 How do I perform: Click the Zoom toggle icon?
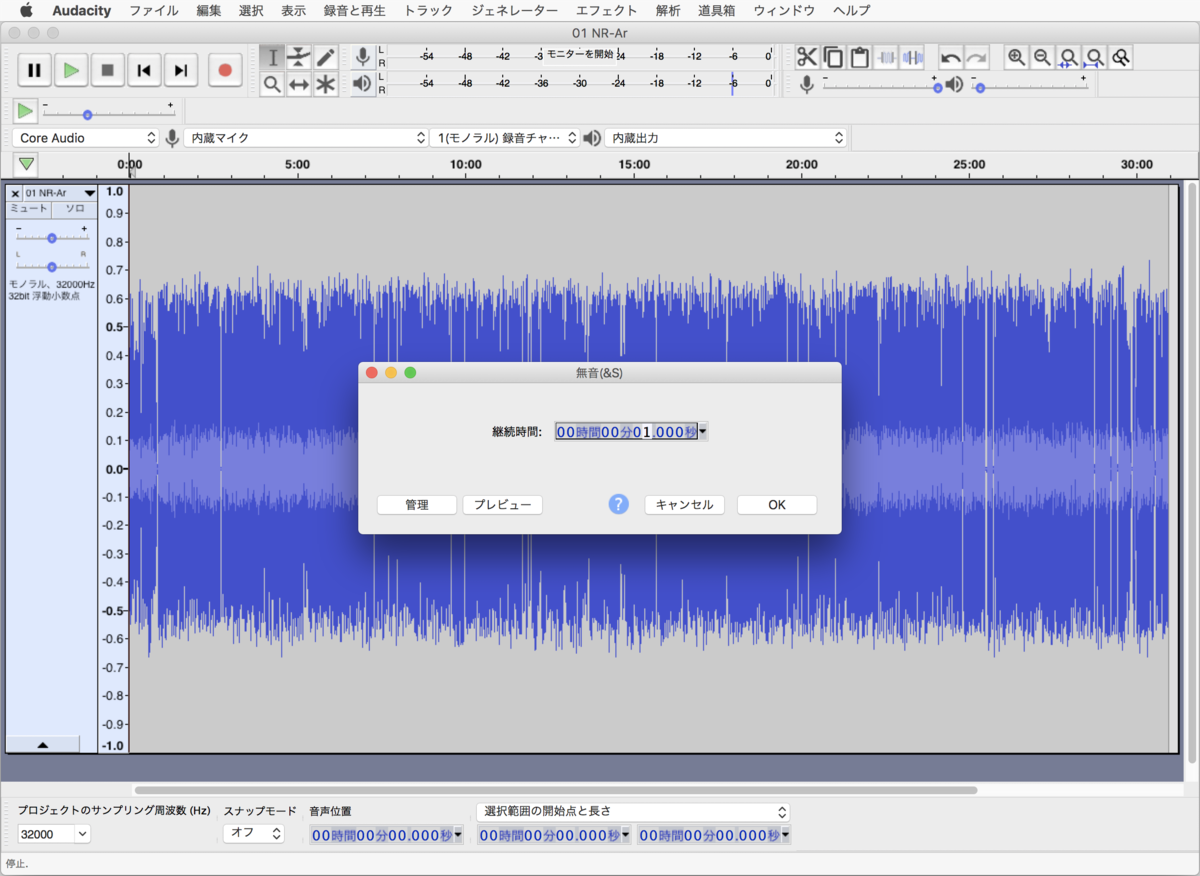[1121, 58]
